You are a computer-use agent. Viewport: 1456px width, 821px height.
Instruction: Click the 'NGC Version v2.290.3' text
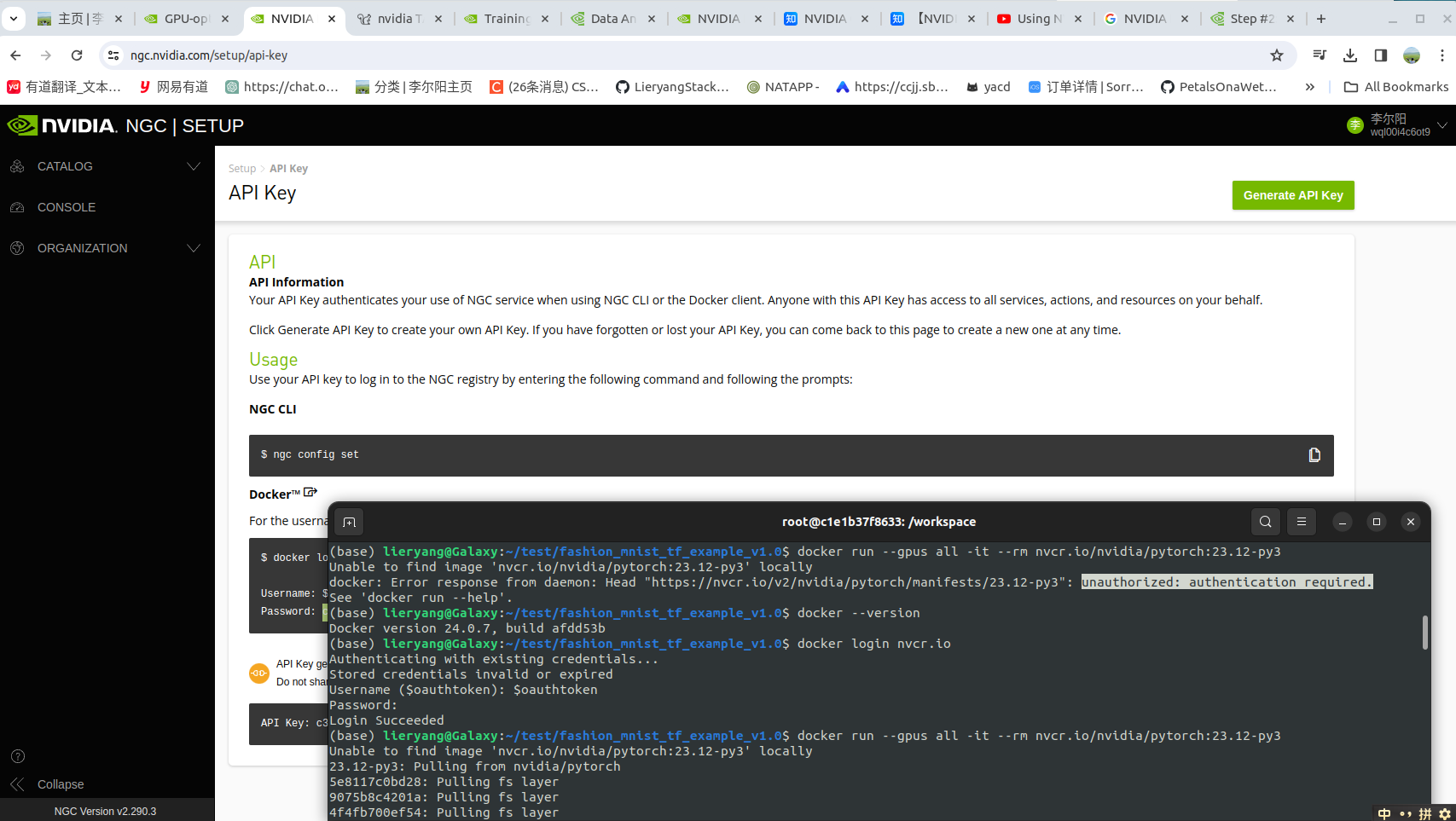pos(105,812)
